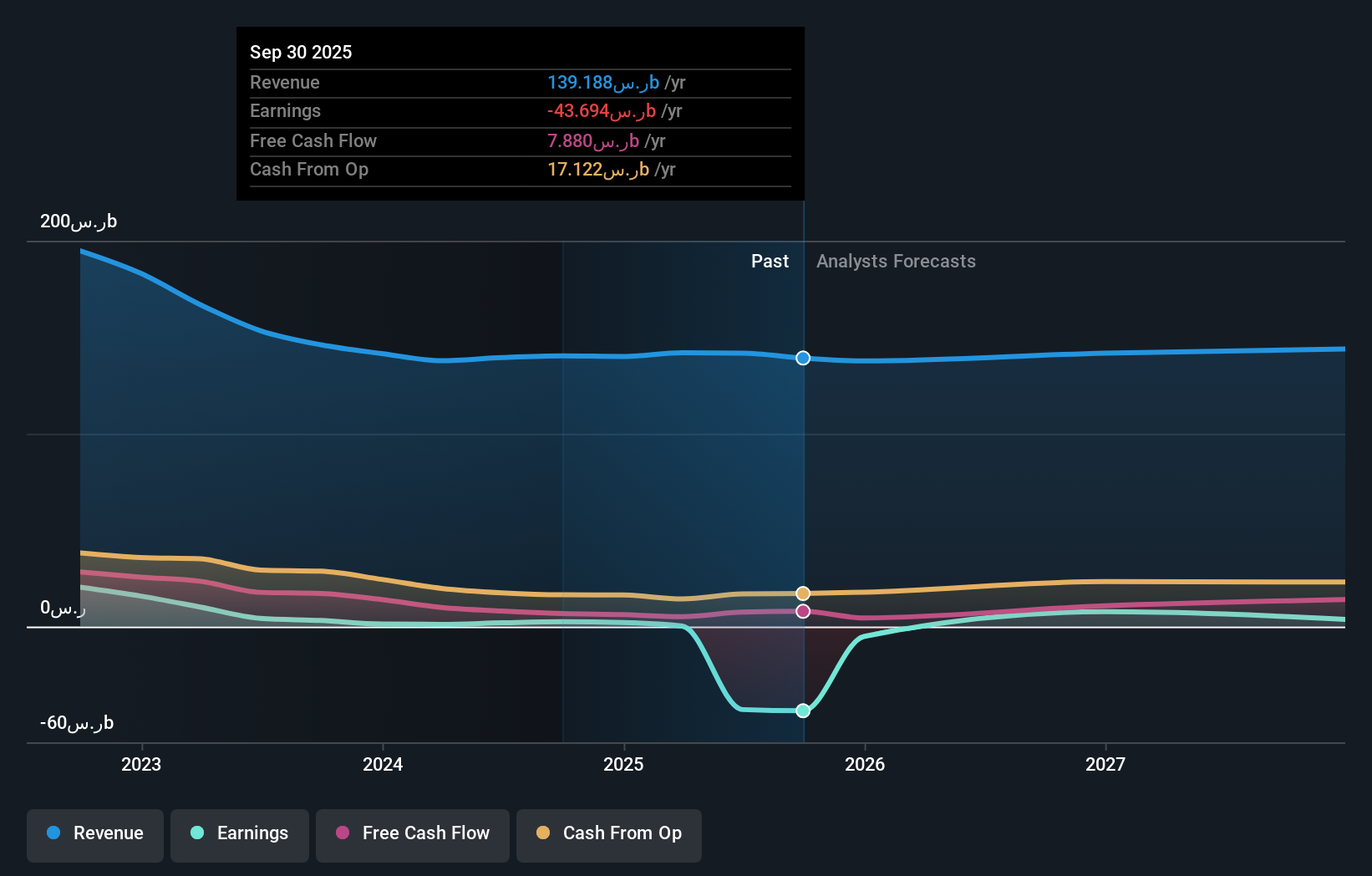Click the orange Cash From Op dot
Screen dimensions: 1372x876
coord(543,833)
